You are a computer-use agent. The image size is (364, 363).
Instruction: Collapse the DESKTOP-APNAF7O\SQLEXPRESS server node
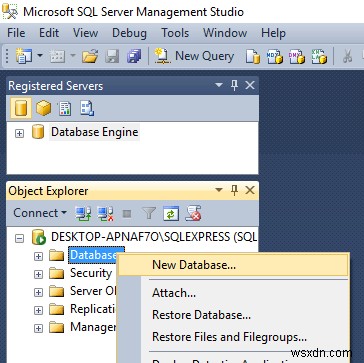20,239
